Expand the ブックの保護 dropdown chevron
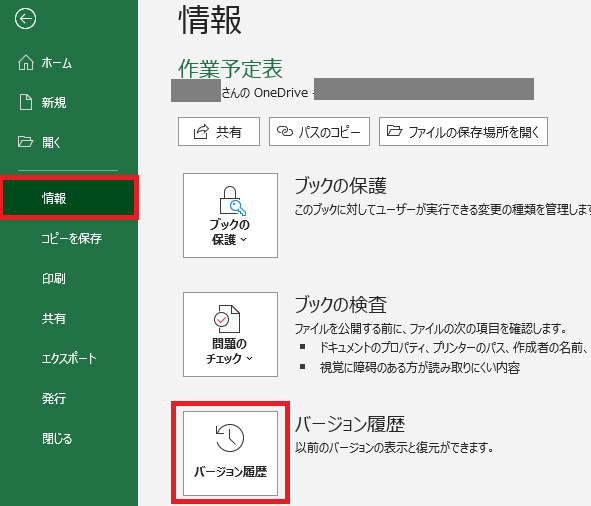The width and height of the screenshot is (591, 506). click(243, 239)
